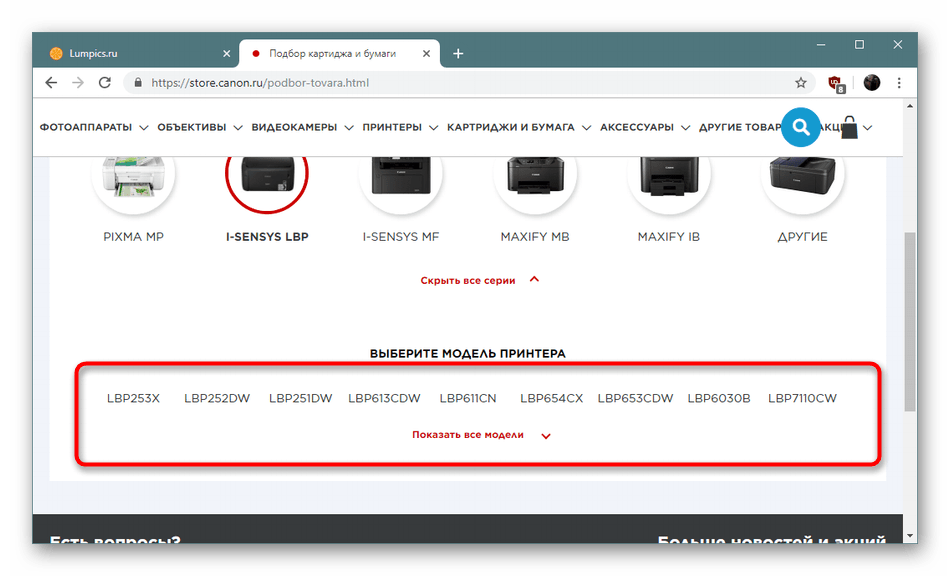
Task: Open the ВИДЕОКАМЕРЫ menu
Action: (294, 127)
